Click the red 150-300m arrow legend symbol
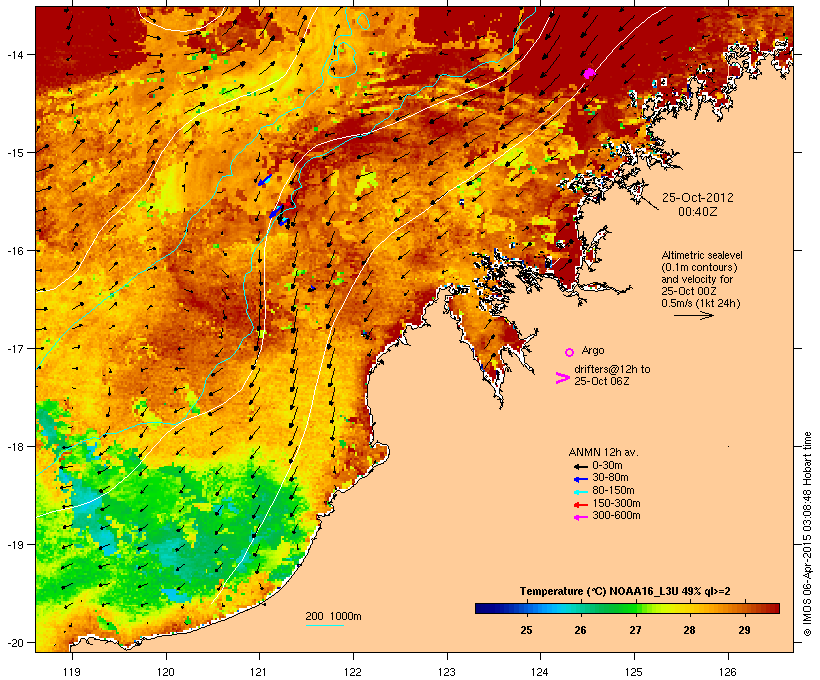 coord(580,505)
